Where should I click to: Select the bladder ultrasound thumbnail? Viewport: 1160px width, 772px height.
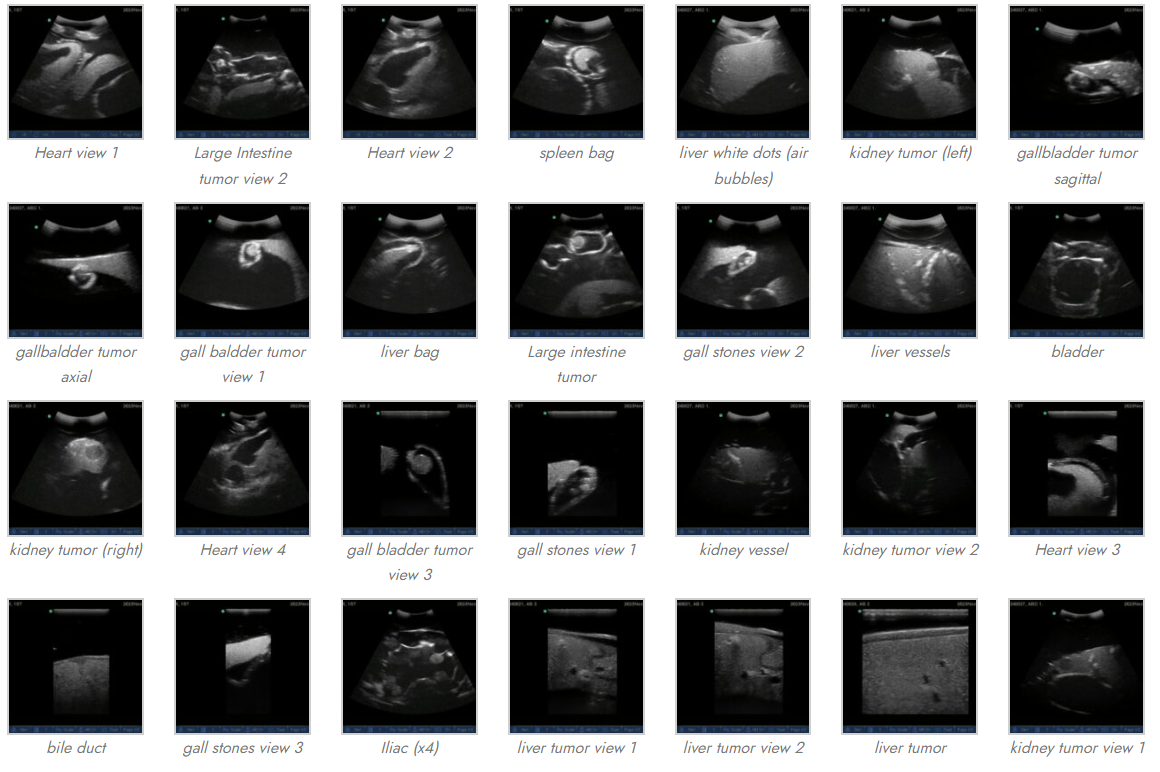click(x=1077, y=270)
